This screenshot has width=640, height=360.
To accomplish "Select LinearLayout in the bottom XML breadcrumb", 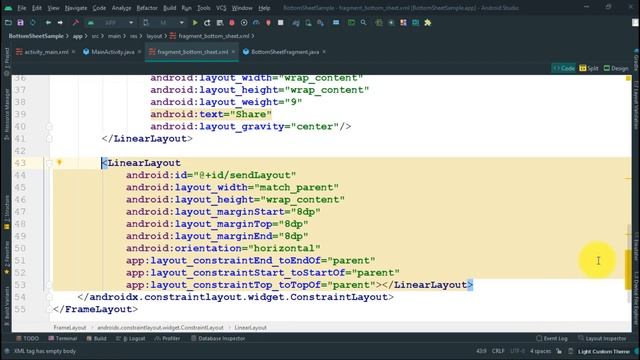I will [251, 327].
